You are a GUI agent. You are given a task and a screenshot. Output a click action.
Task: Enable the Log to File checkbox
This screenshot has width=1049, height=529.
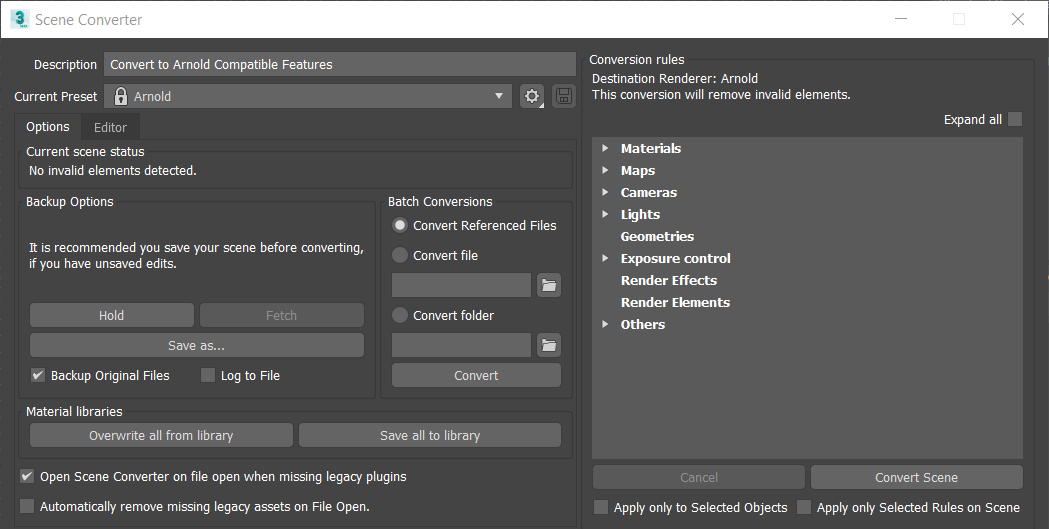click(208, 375)
